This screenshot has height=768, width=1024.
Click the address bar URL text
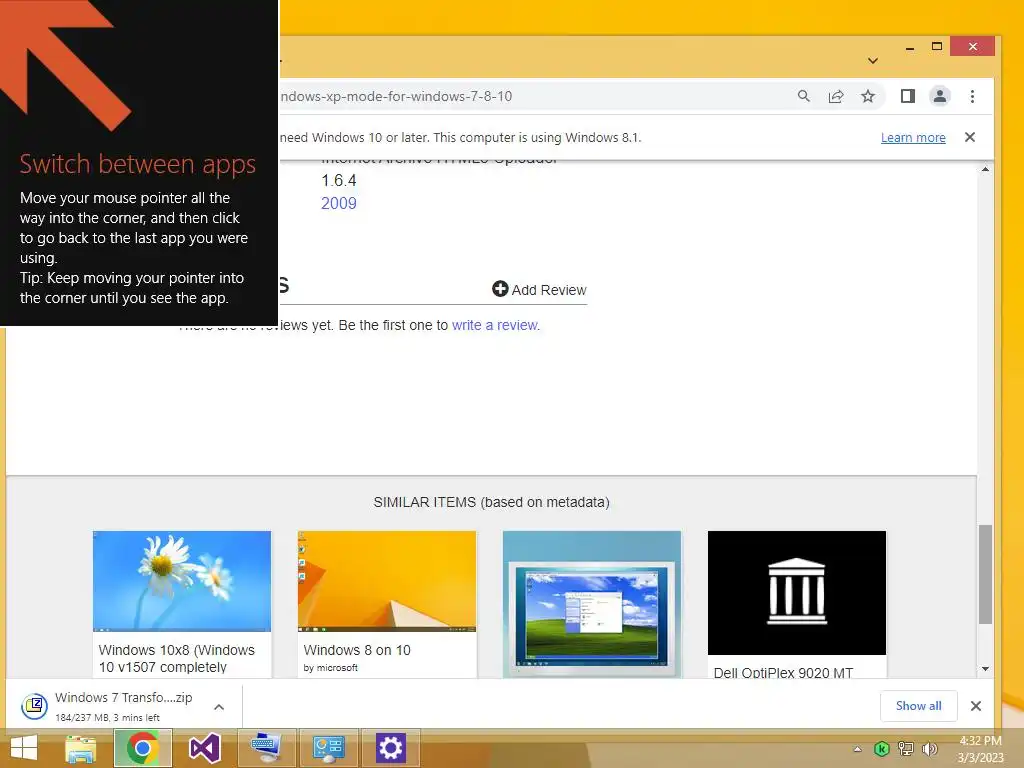coord(396,97)
